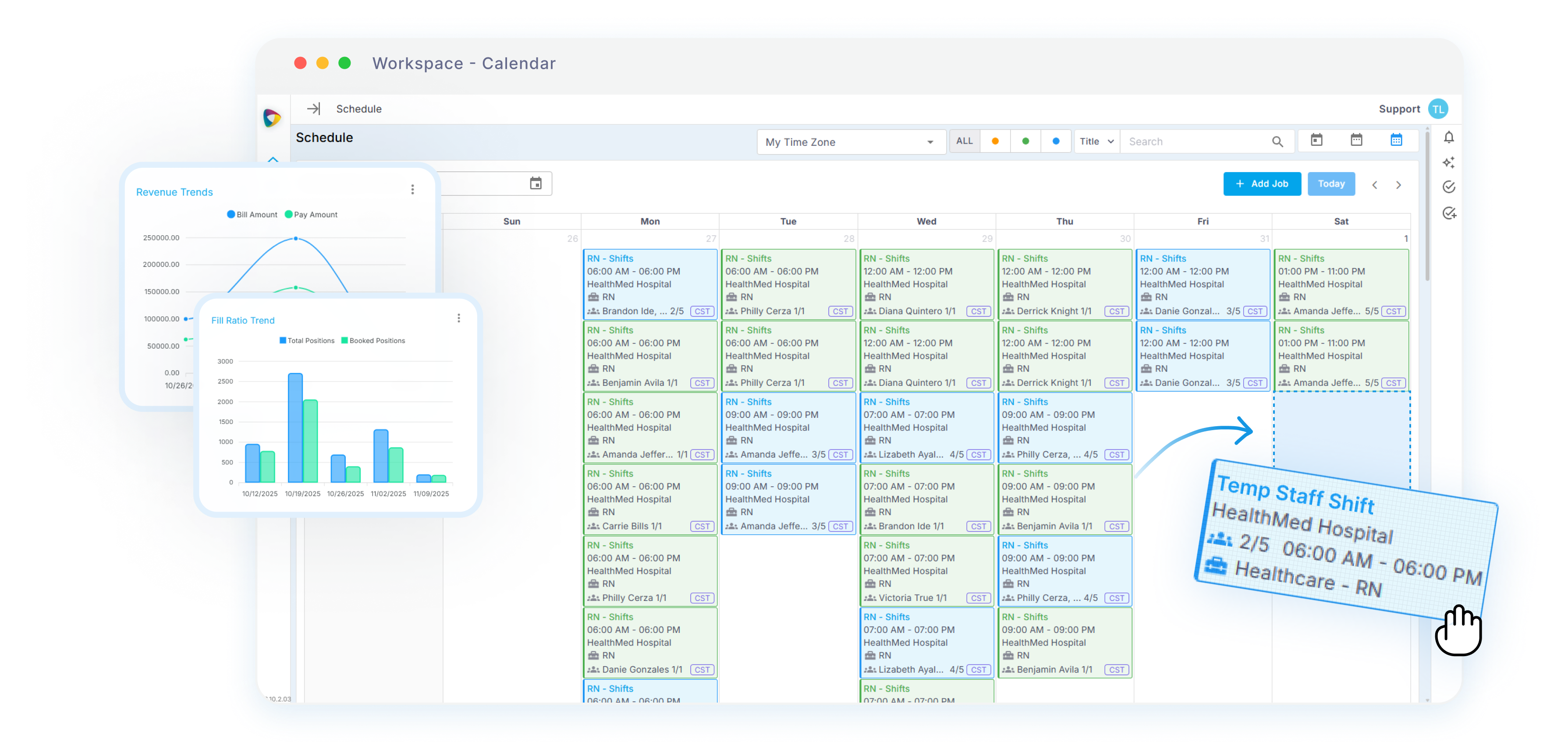
Task: Open Wednesday shift with Victoria True 1/1
Action: 926,571
